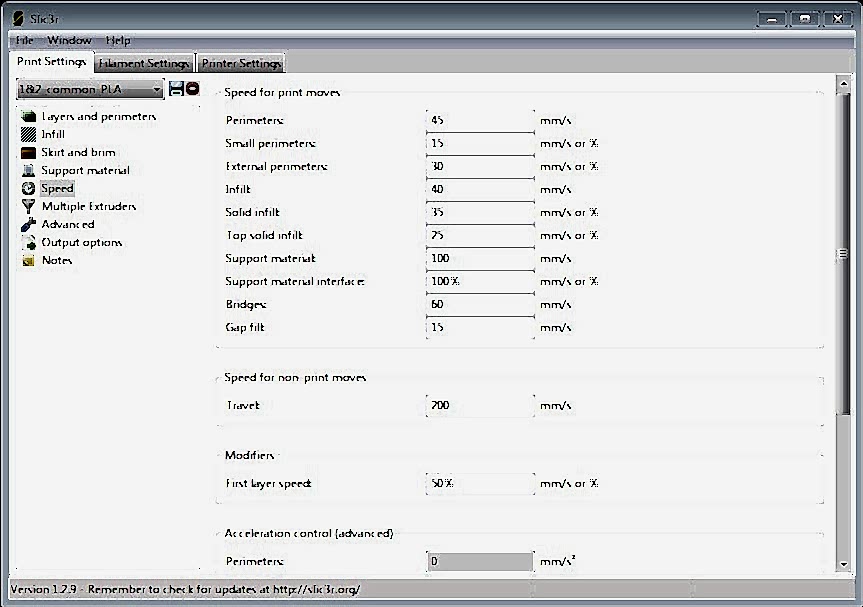Switch to the Filament Settings tab
The image size is (863, 607).
click(144, 63)
